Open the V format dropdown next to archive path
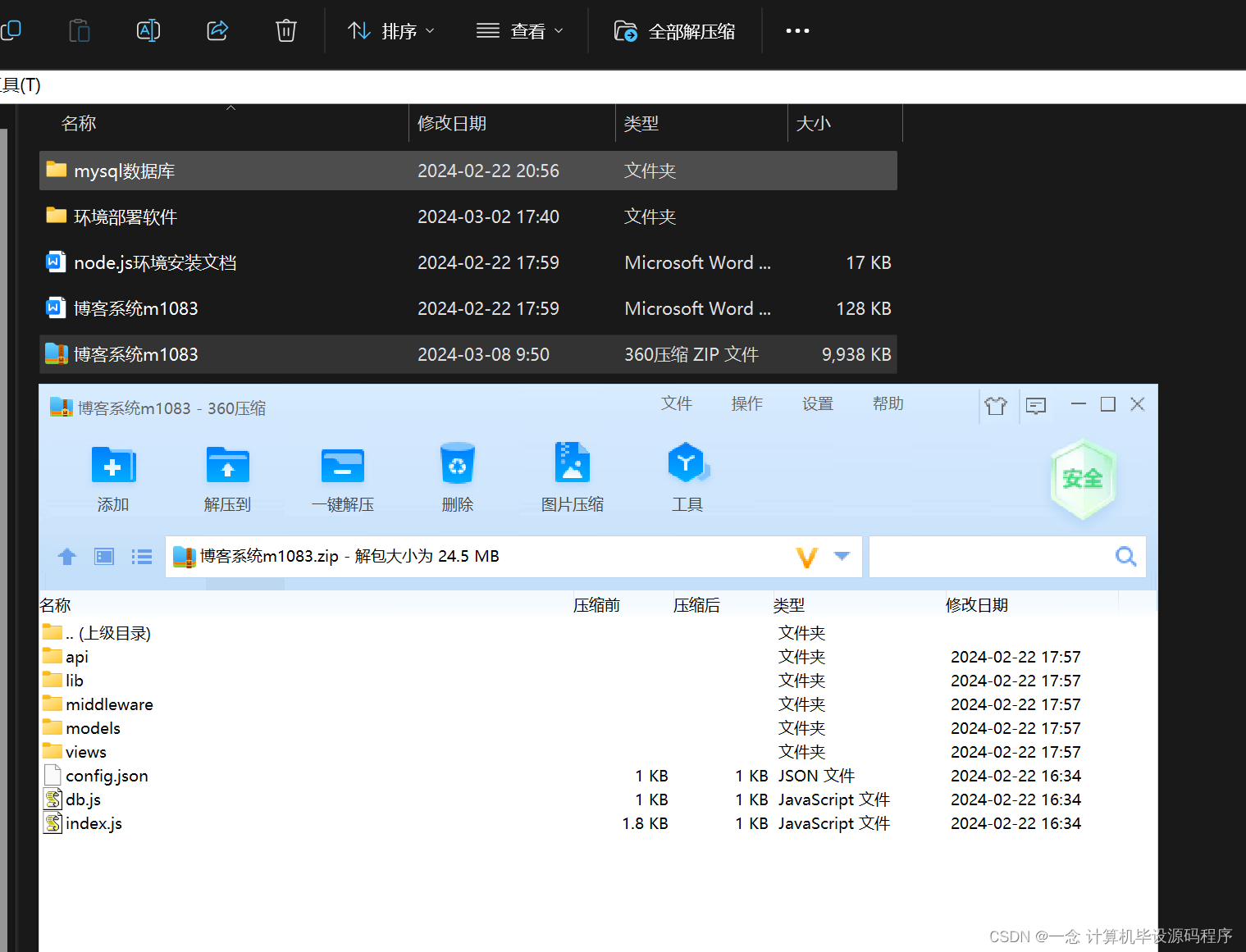 pyautogui.click(x=821, y=556)
